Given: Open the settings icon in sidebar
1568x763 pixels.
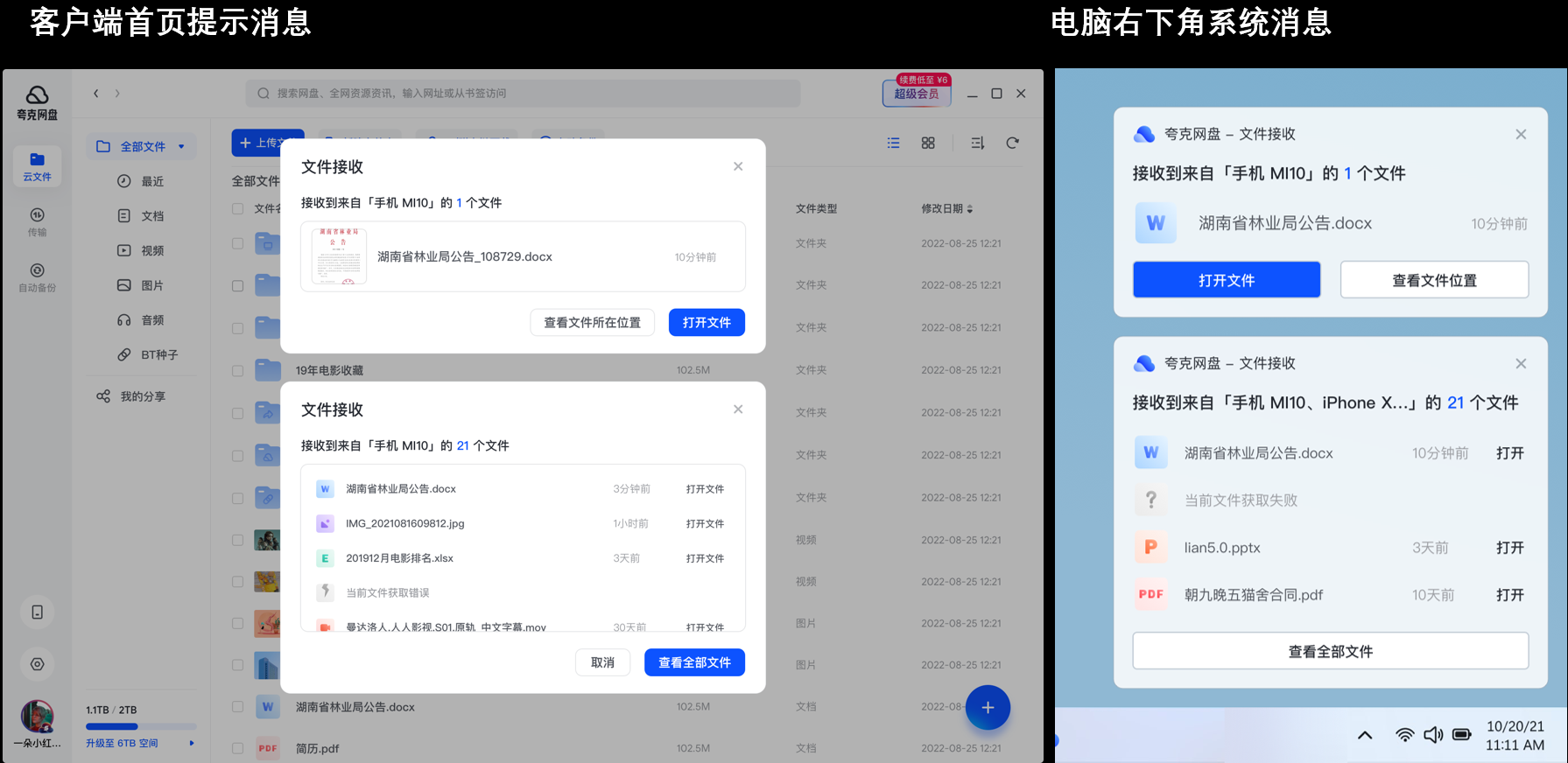Looking at the screenshot, I should [x=37, y=664].
